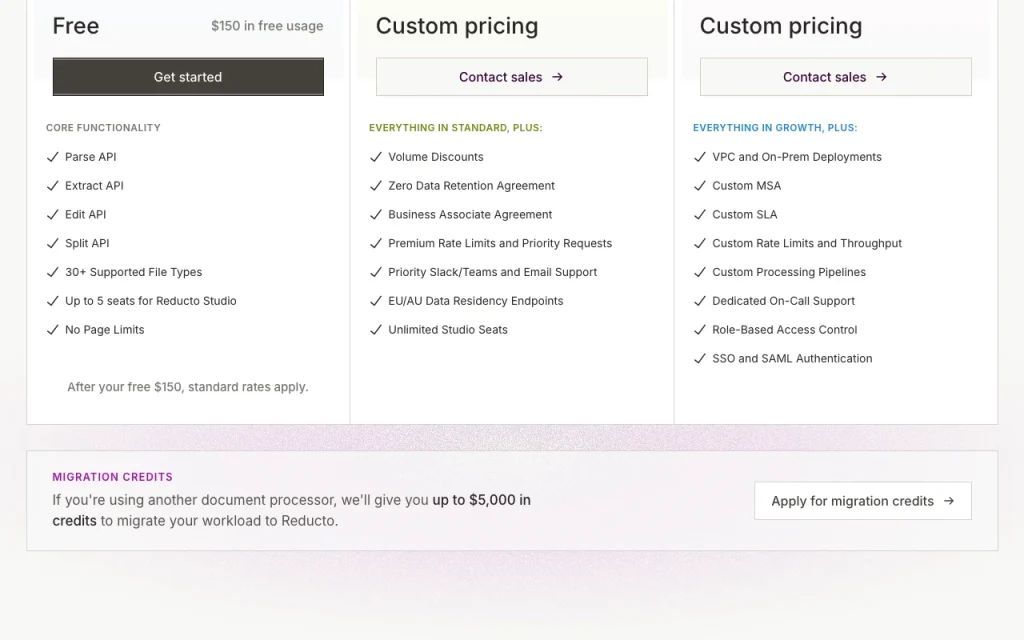Click checkmark beside Custom SLA
Viewport: 1024px width, 640px height.
pyautogui.click(x=699, y=214)
